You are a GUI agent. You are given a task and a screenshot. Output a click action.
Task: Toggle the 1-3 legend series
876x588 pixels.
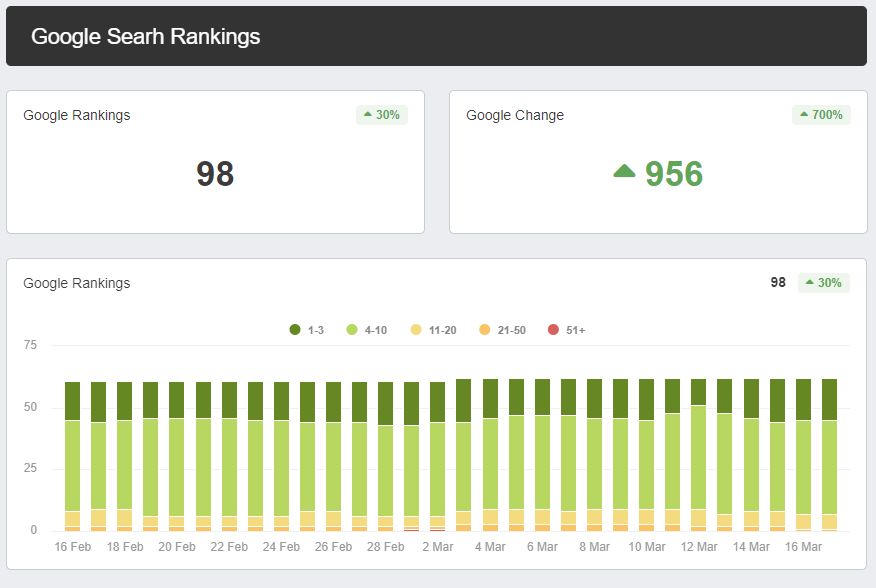click(307, 330)
